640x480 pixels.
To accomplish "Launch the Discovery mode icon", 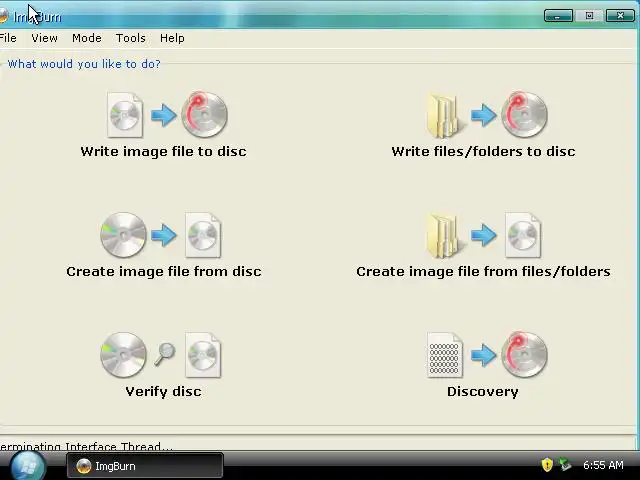I will click(487, 355).
